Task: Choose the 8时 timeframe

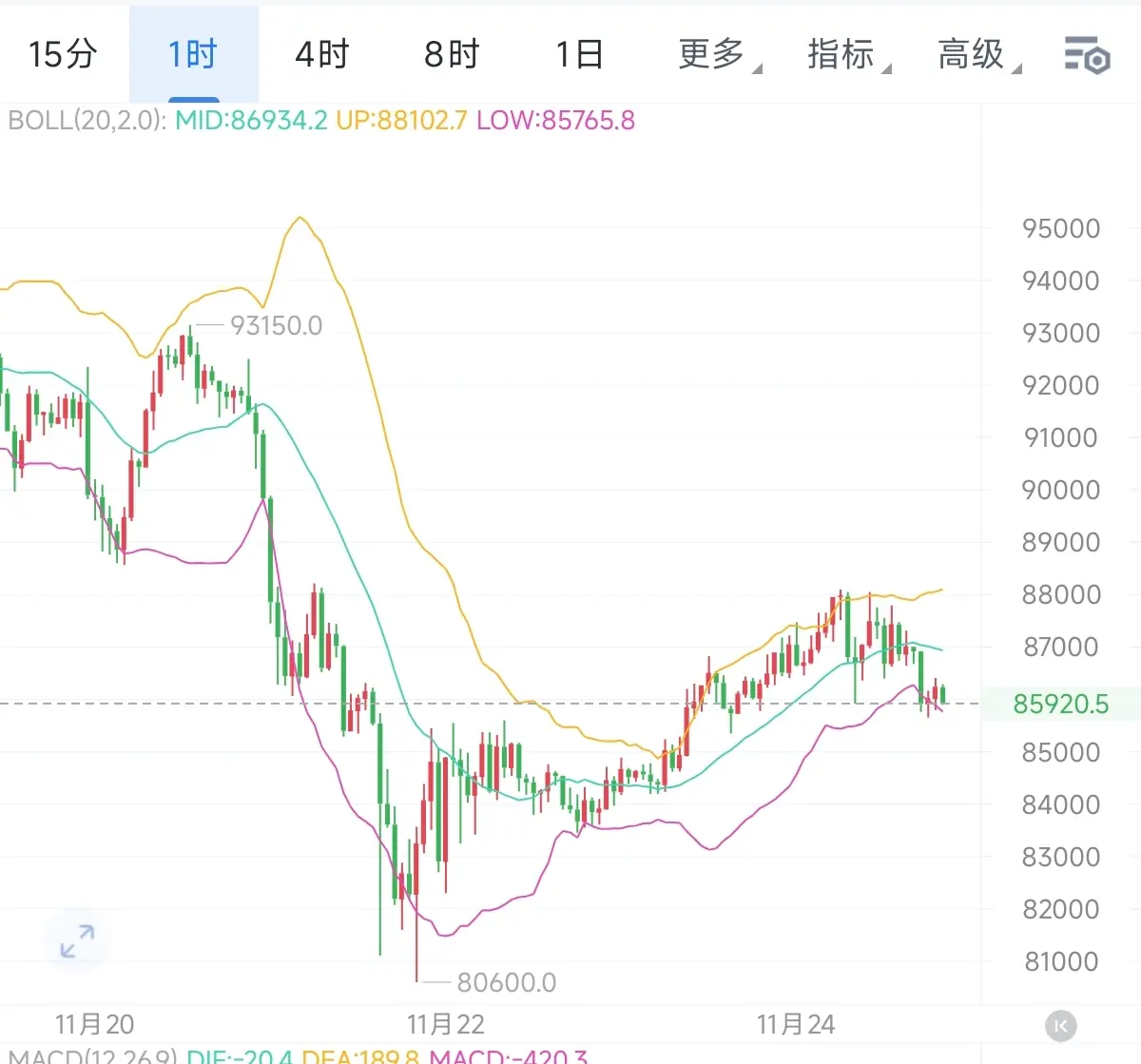Action: coord(452,54)
